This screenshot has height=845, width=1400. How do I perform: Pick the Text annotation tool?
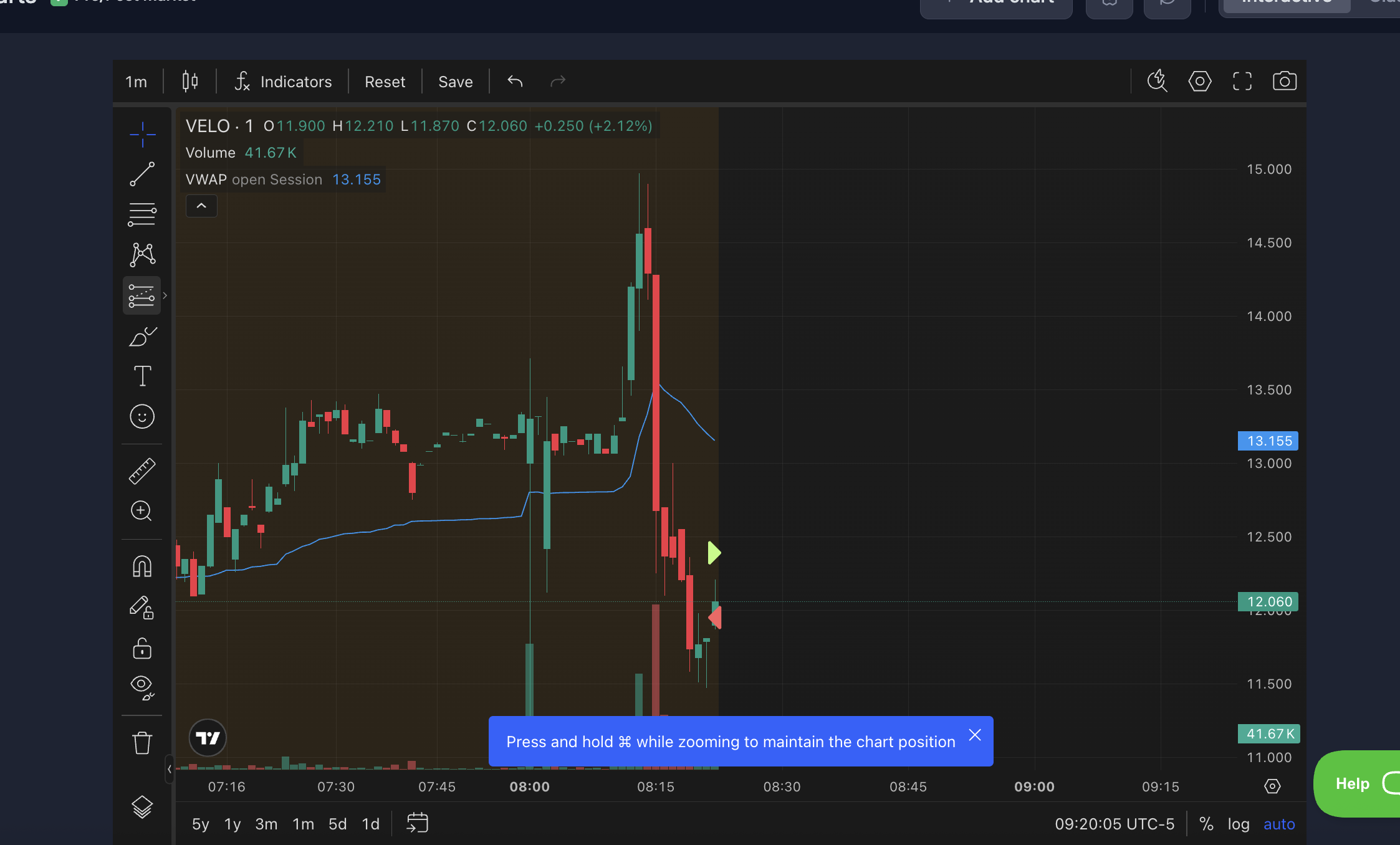pyautogui.click(x=142, y=376)
